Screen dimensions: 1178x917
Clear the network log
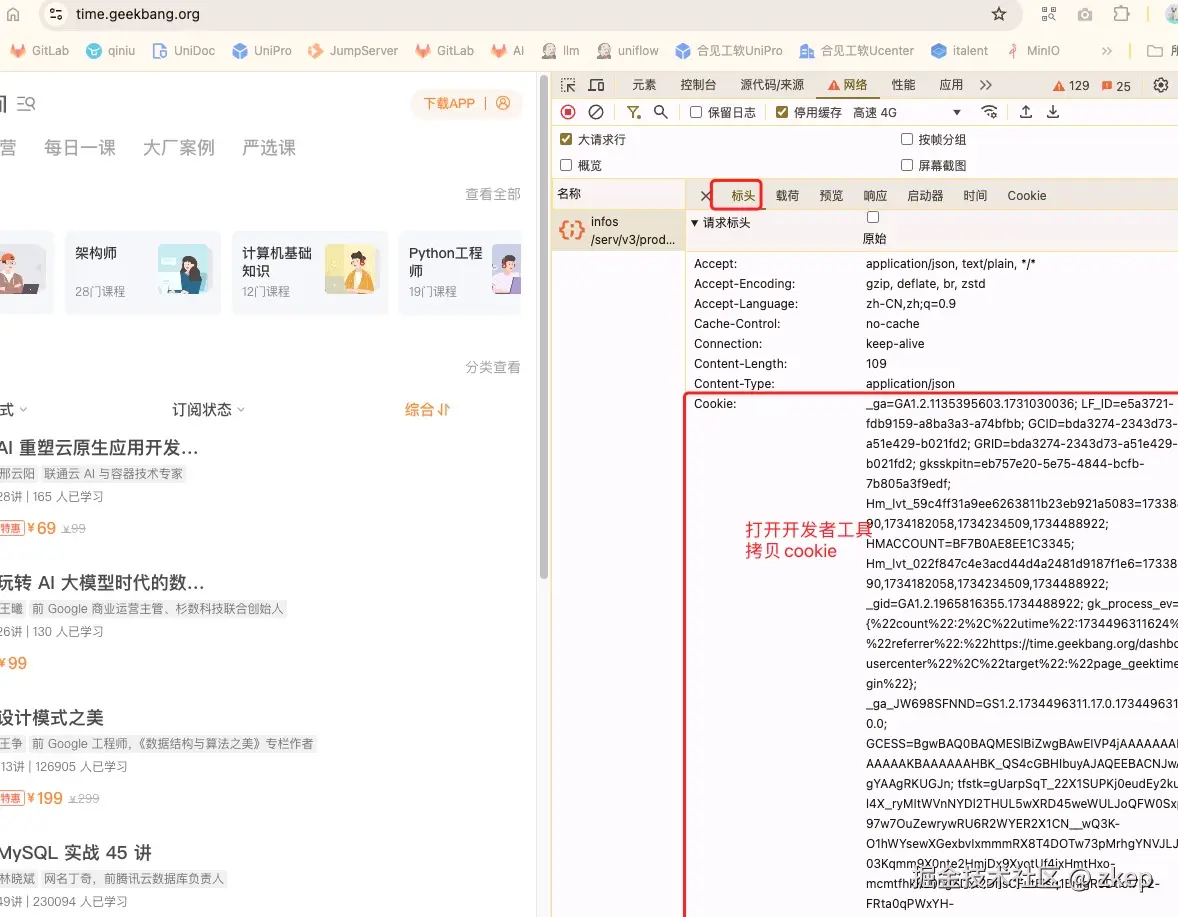(x=596, y=112)
